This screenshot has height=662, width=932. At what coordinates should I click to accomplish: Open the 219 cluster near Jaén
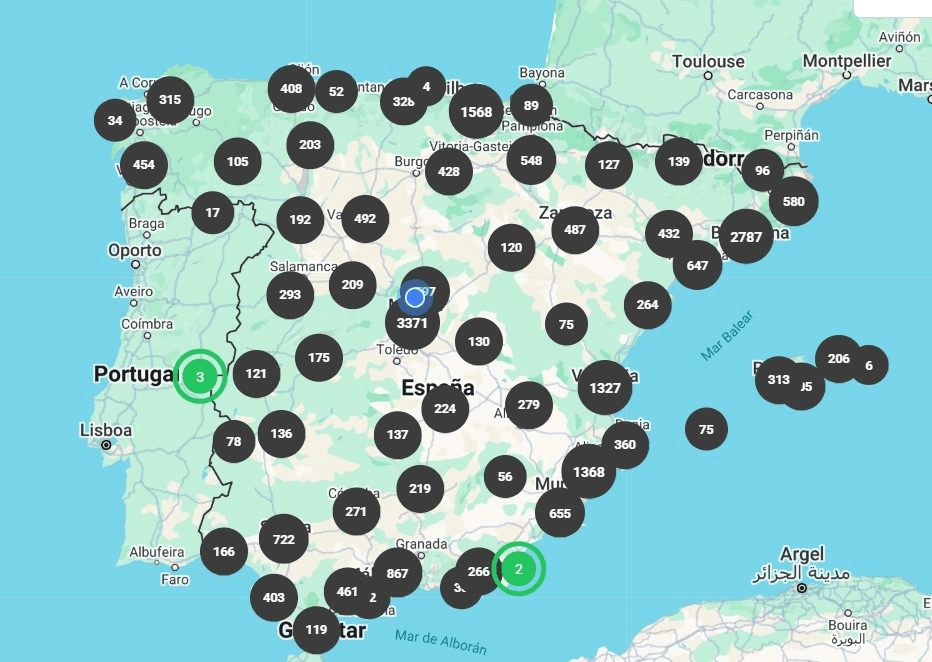click(420, 488)
